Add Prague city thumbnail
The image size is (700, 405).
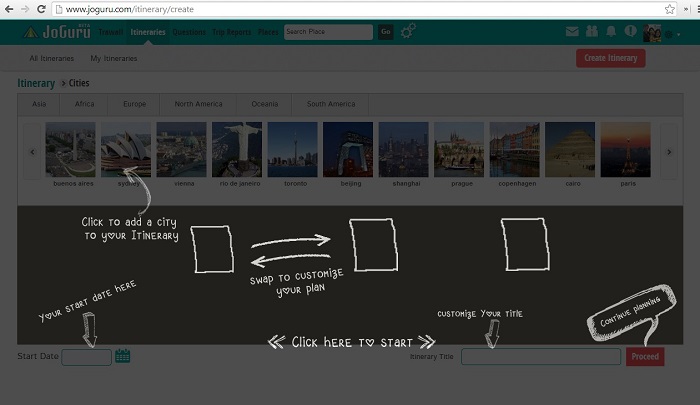459,150
